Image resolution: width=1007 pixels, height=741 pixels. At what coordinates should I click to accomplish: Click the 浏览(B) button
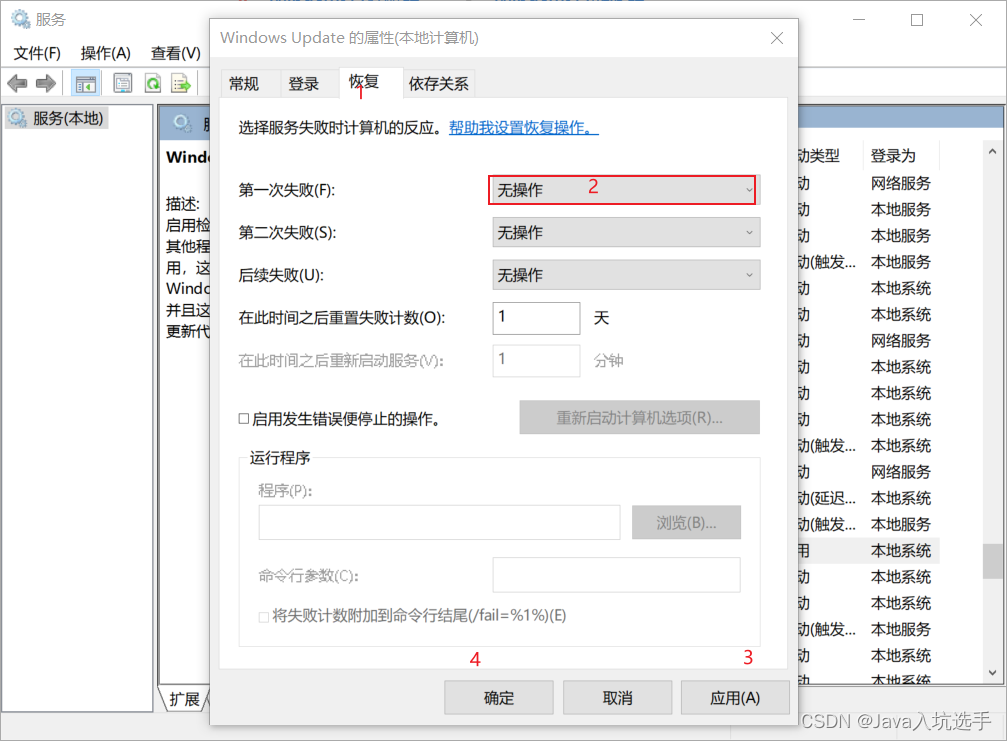687,523
